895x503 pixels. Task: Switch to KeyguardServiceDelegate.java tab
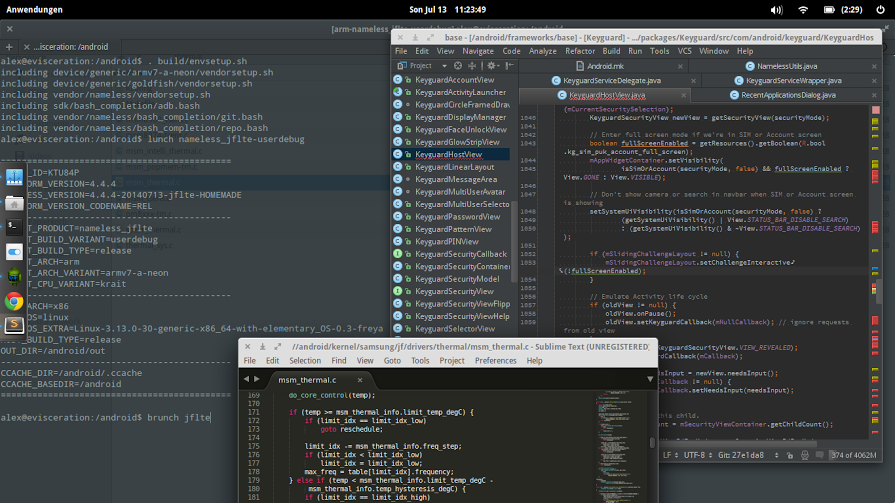(x=612, y=81)
